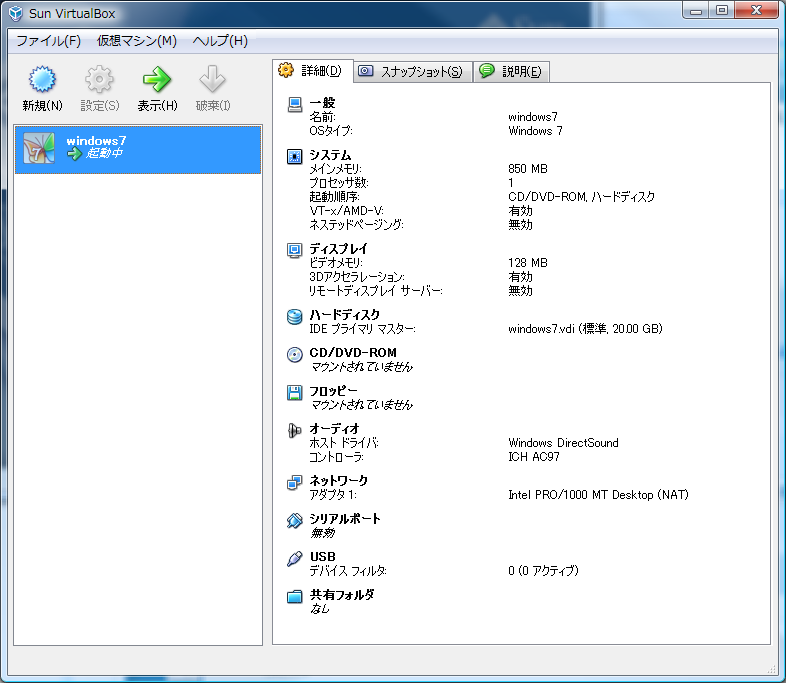Open the ハードディスク settings link
Image resolution: width=786 pixels, height=683 pixels.
point(345,315)
